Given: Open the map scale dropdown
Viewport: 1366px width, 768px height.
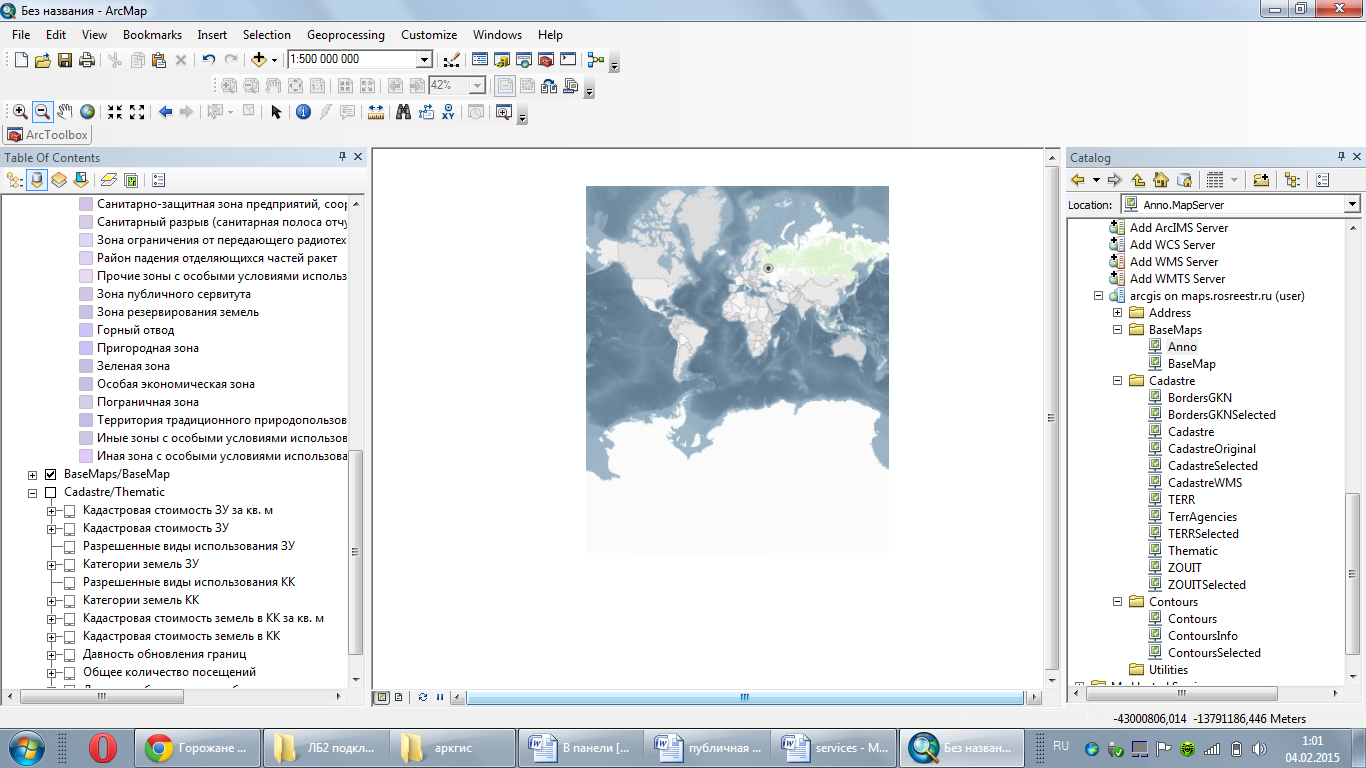Looking at the screenshot, I should (424, 60).
